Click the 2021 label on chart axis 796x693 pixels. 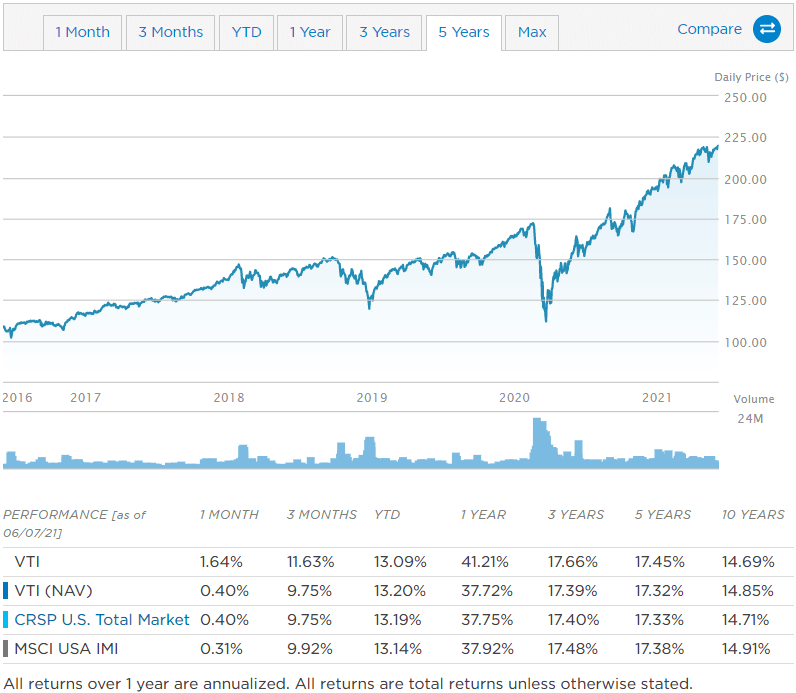coord(657,398)
